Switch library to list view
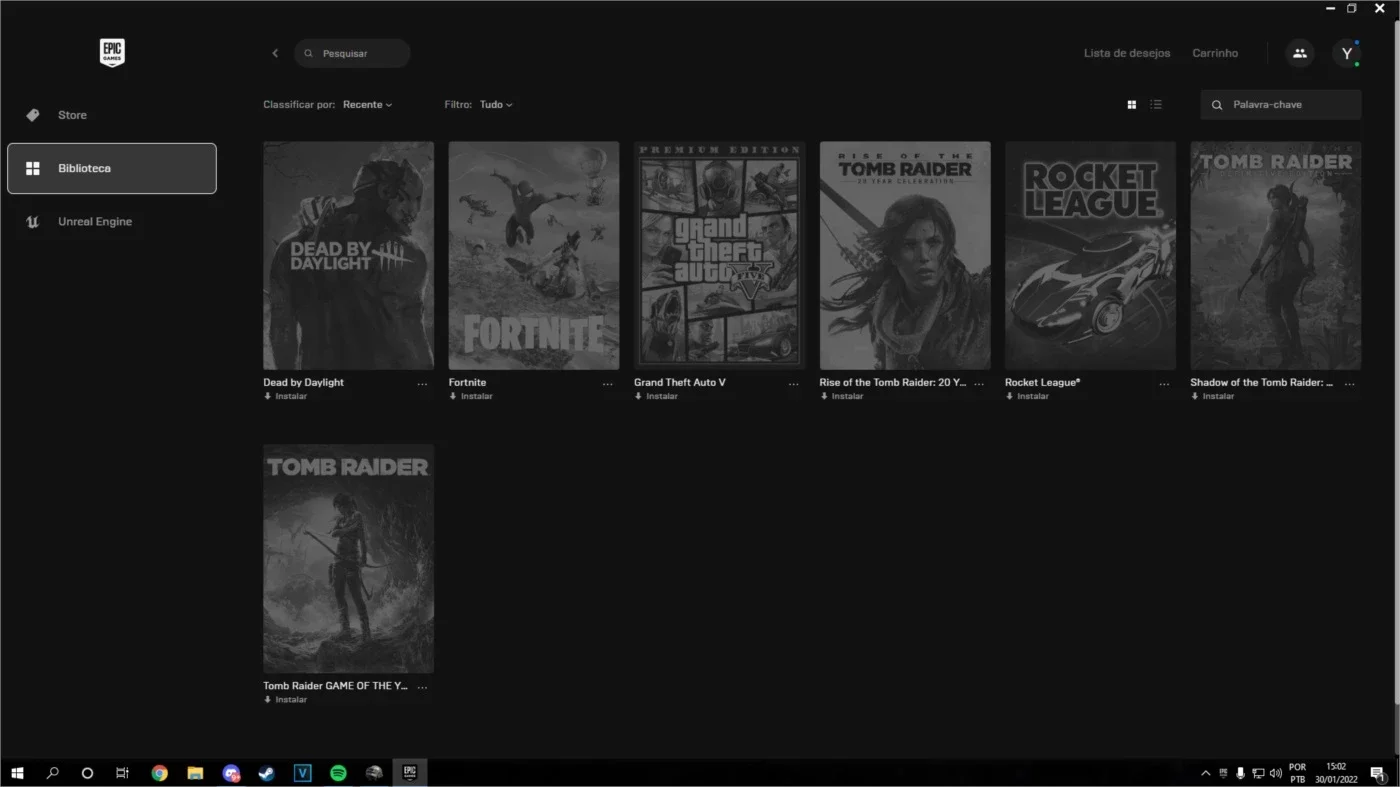Viewport: 1400px width, 787px height. point(1156,104)
